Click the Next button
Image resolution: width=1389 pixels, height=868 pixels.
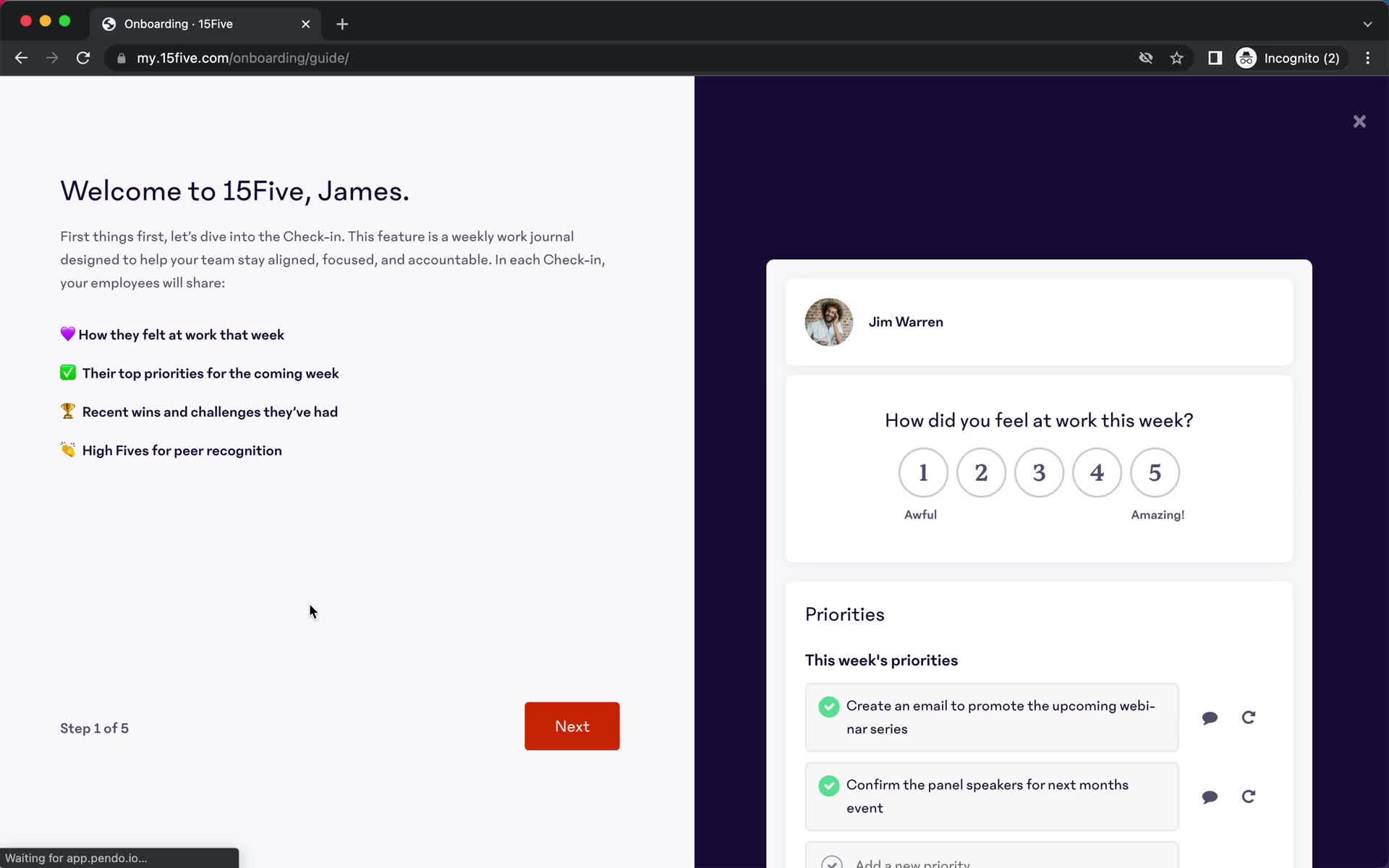click(572, 726)
